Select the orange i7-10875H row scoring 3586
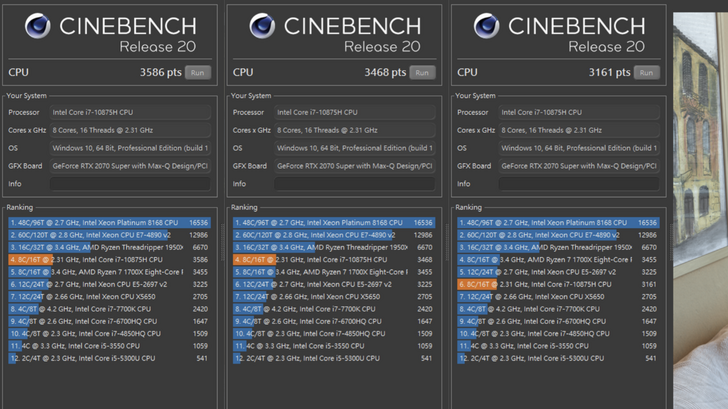The image size is (728, 409). pyautogui.click(x=108, y=259)
